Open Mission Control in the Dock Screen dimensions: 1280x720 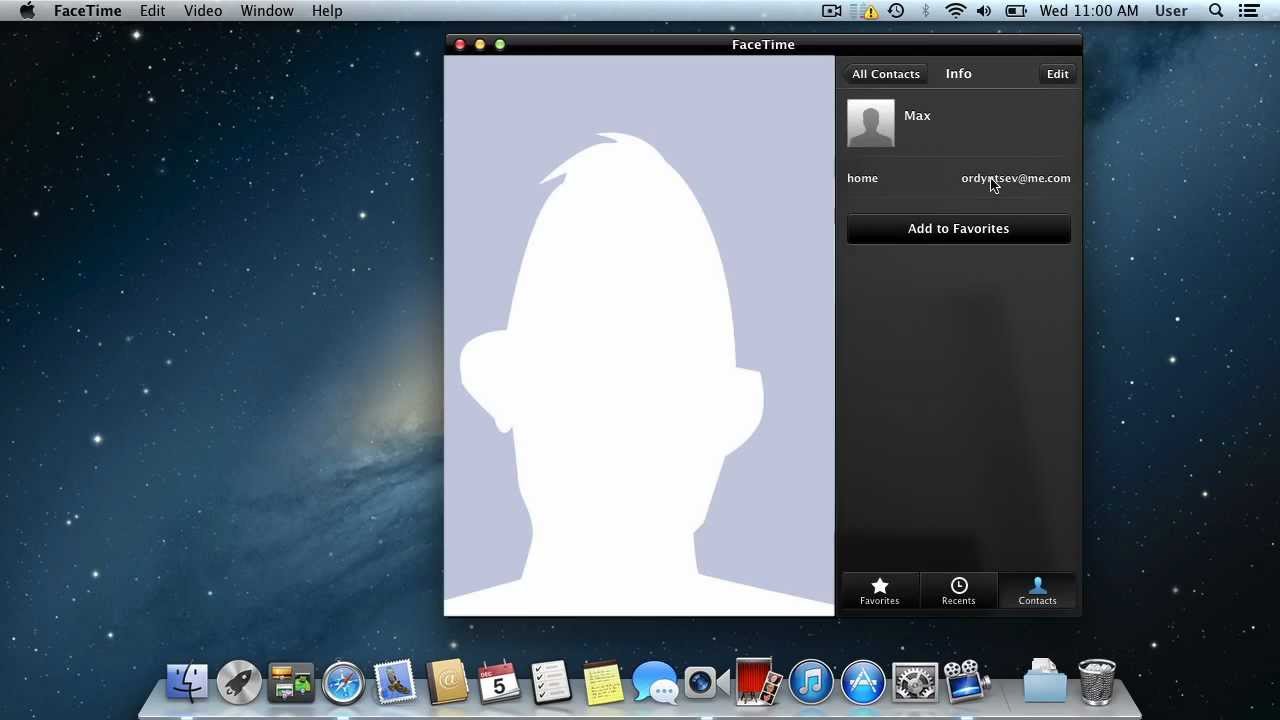click(x=291, y=683)
